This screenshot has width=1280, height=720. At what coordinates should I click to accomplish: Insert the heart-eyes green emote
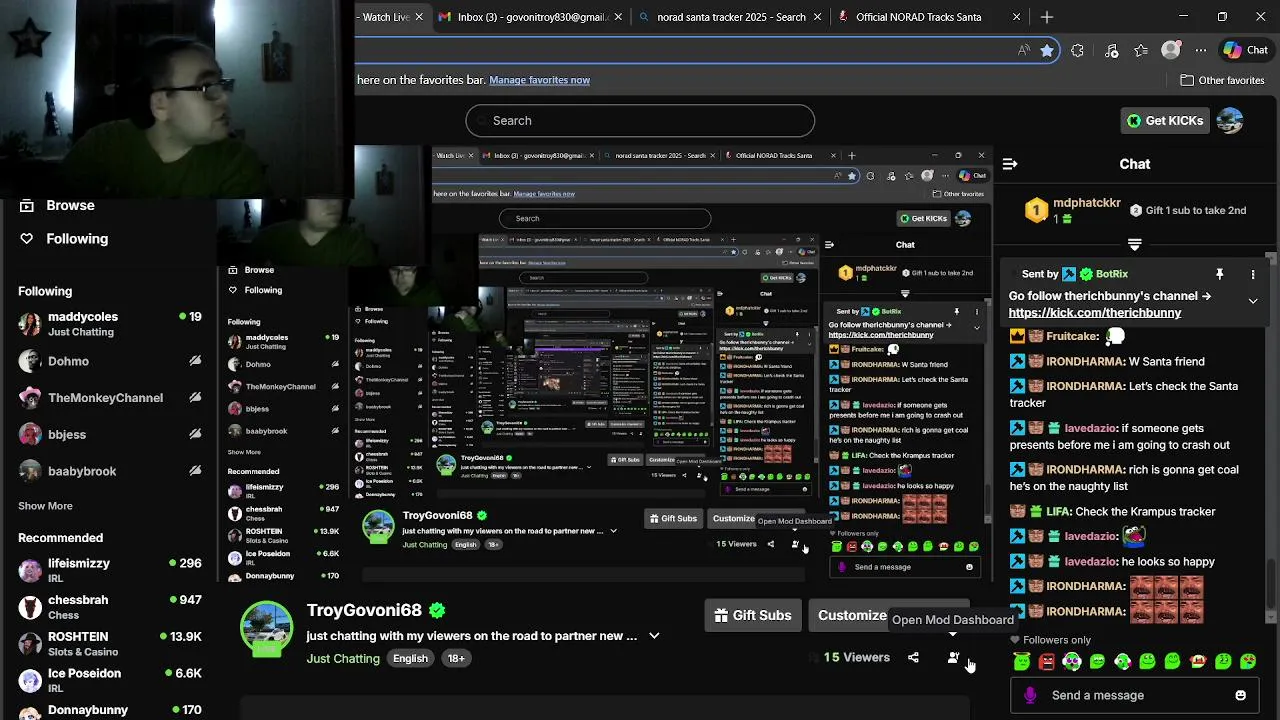1248,661
